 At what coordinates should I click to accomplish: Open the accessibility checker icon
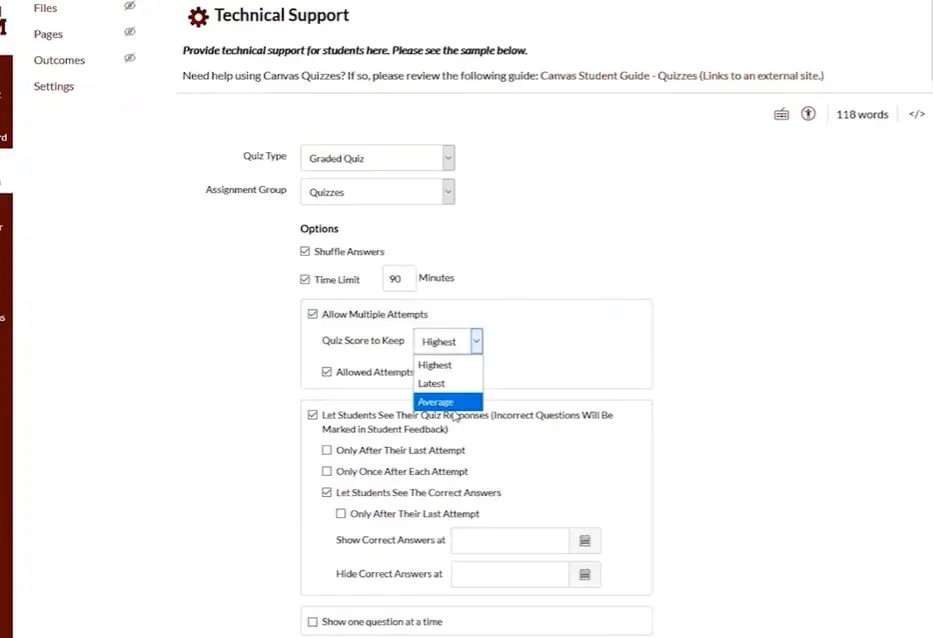808,115
